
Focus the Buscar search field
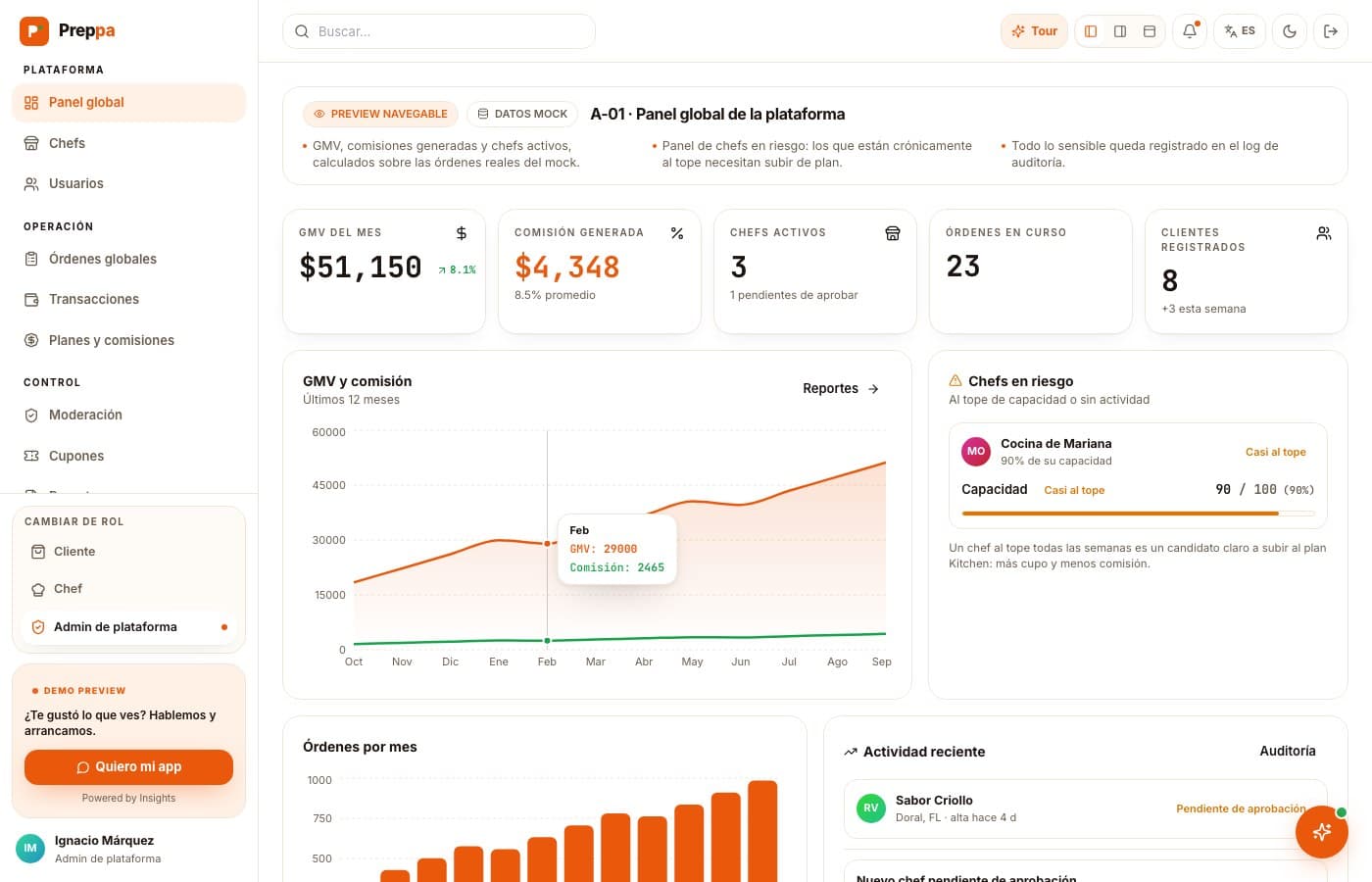439,31
